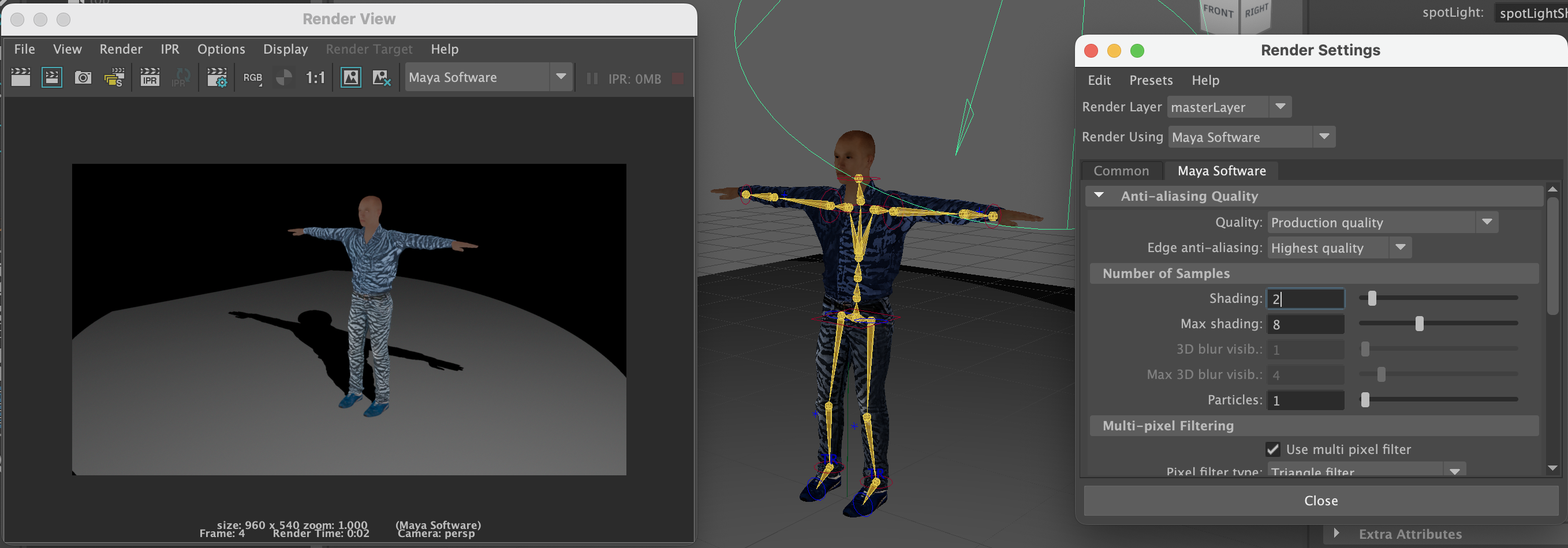Click the Redo previous render clapperboard icon

click(21, 77)
